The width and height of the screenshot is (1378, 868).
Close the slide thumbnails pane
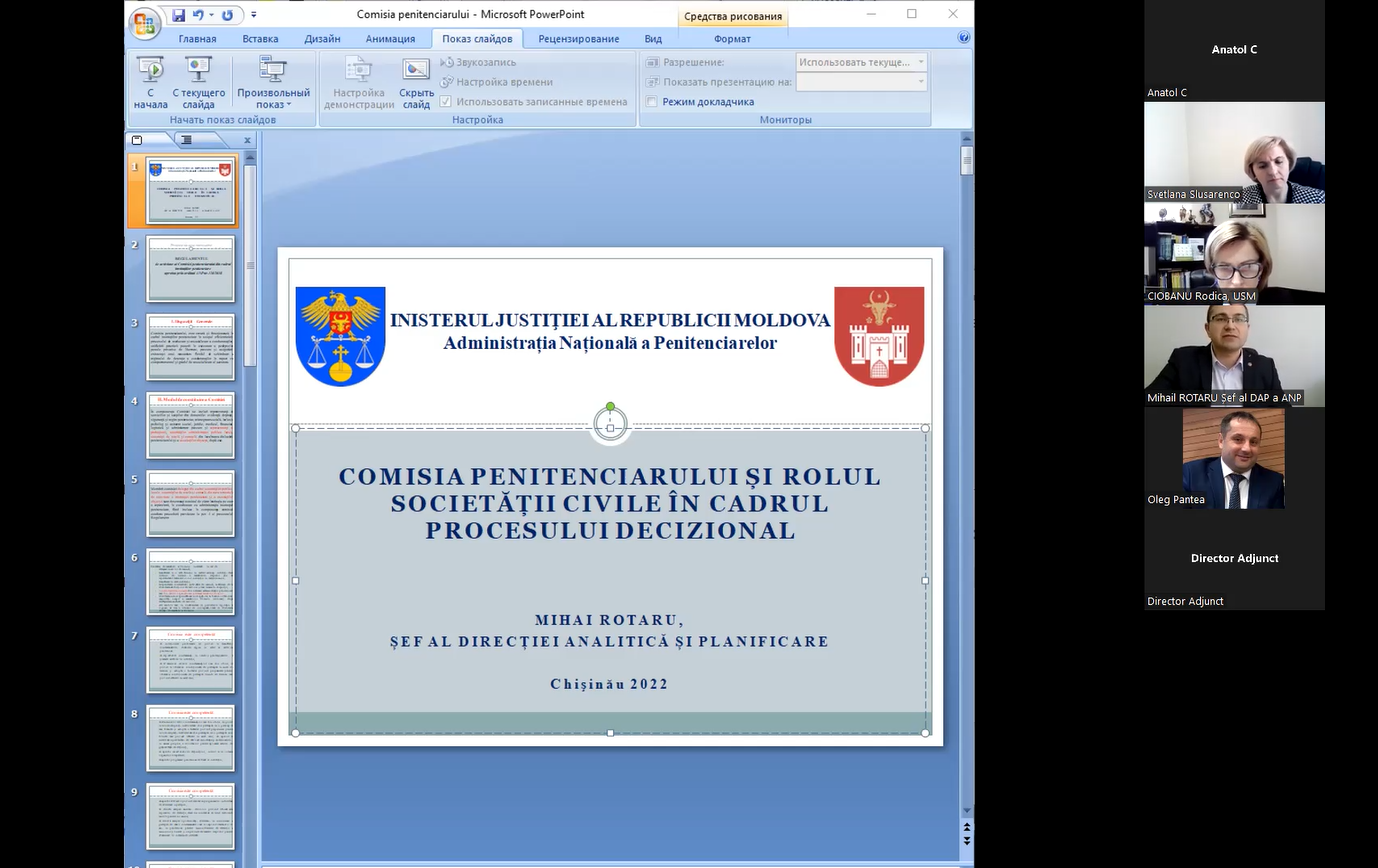(x=247, y=140)
